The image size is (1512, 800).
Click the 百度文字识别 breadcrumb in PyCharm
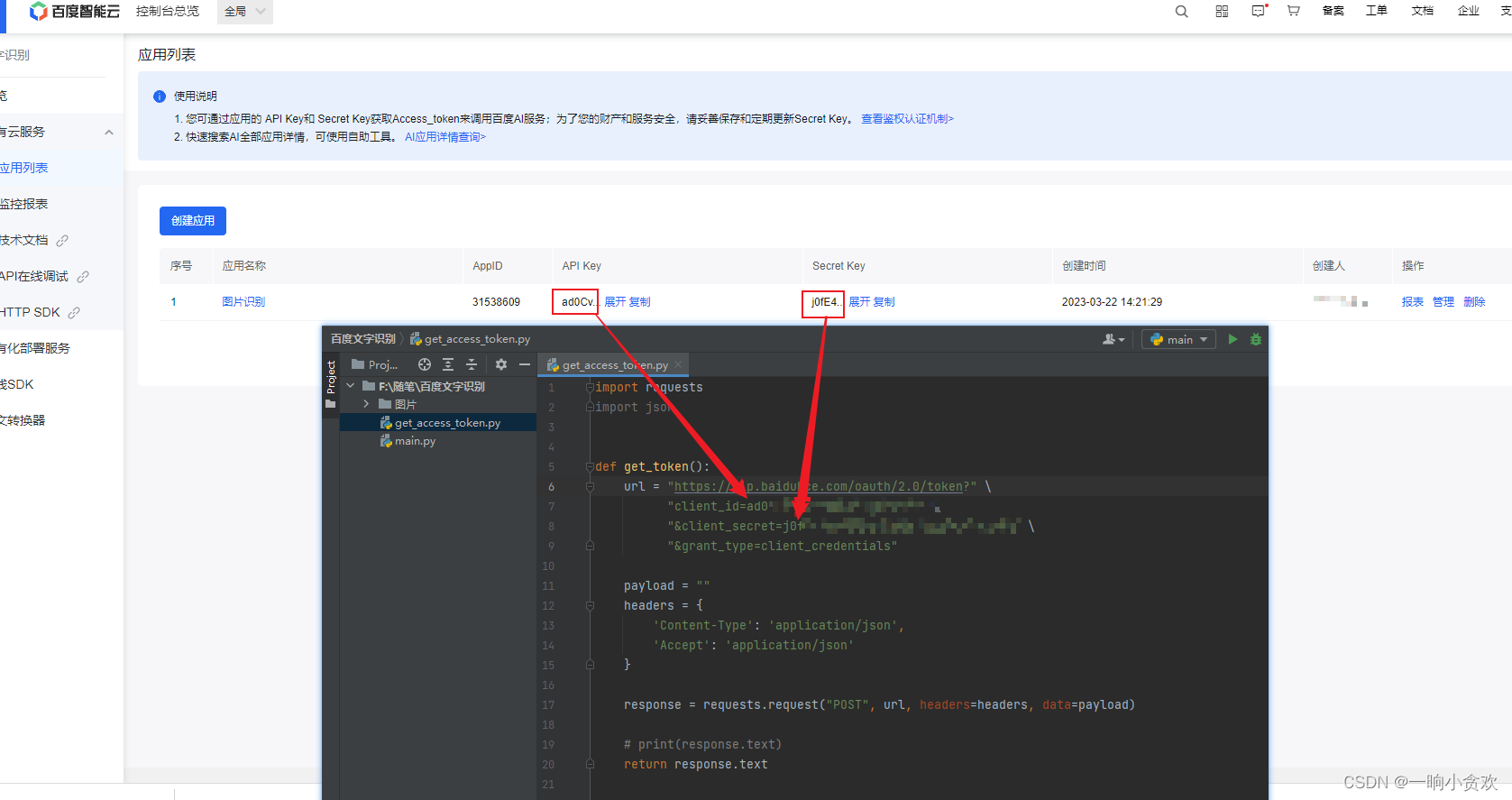tap(363, 339)
